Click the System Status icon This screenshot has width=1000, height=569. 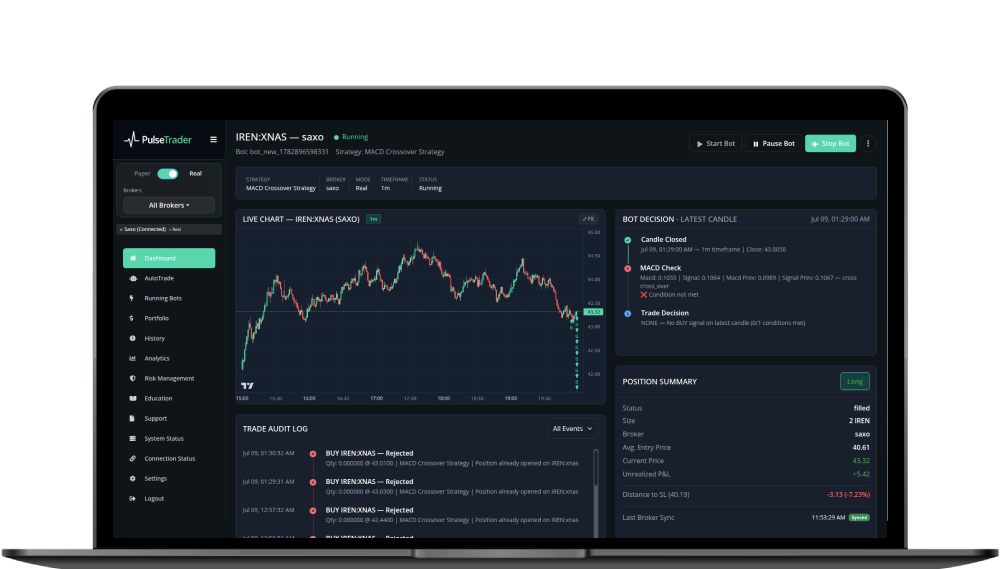point(133,438)
